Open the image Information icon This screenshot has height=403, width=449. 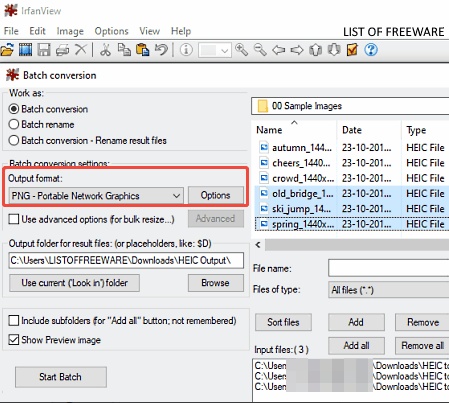(x=186, y=50)
